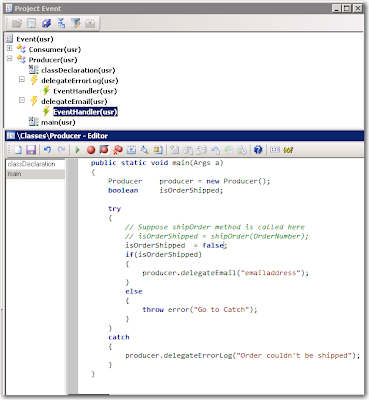Select Event(usr) project root

(x=35, y=39)
